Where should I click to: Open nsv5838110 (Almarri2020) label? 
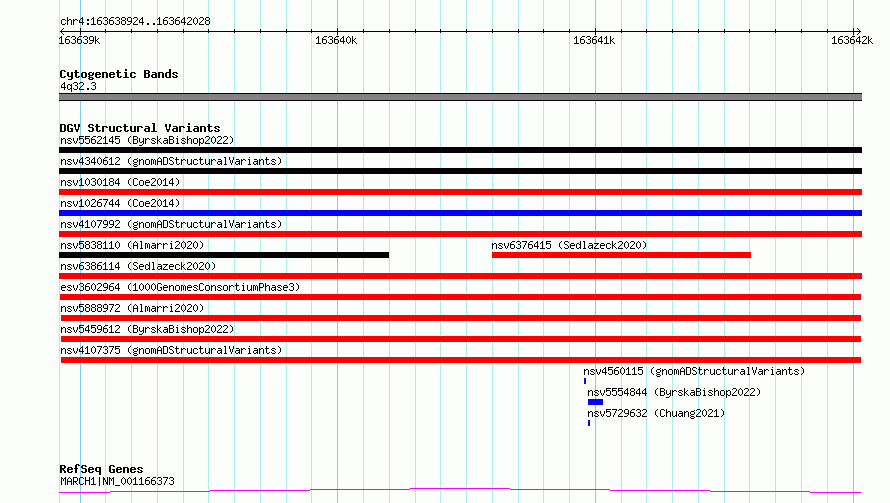[x=132, y=245]
